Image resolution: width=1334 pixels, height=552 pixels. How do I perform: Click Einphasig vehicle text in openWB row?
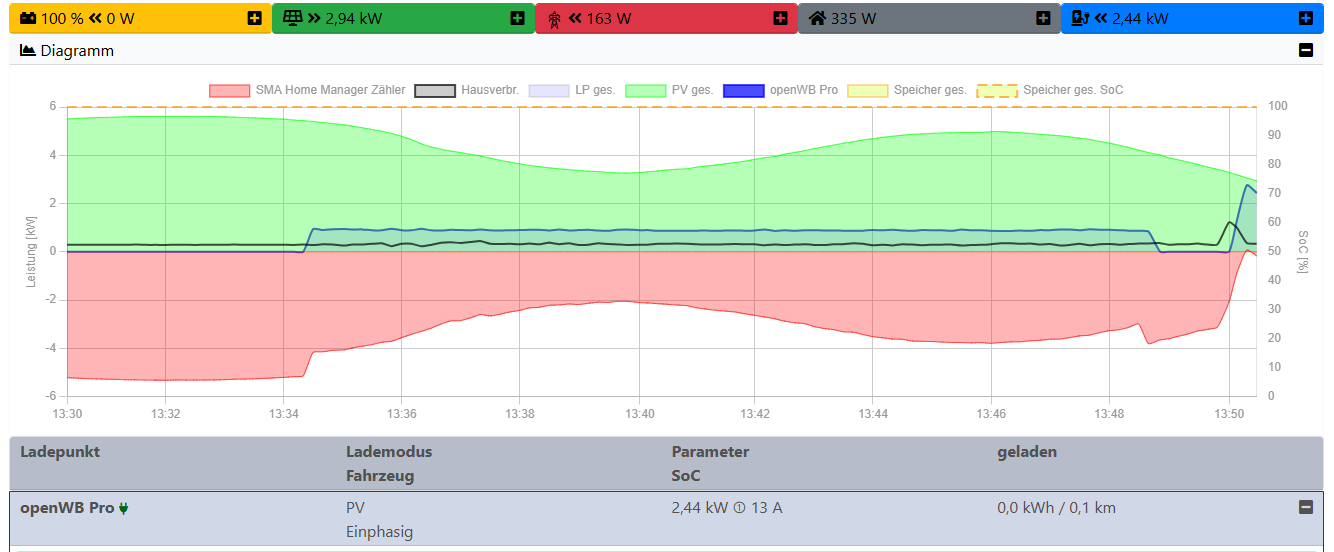pos(379,532)
